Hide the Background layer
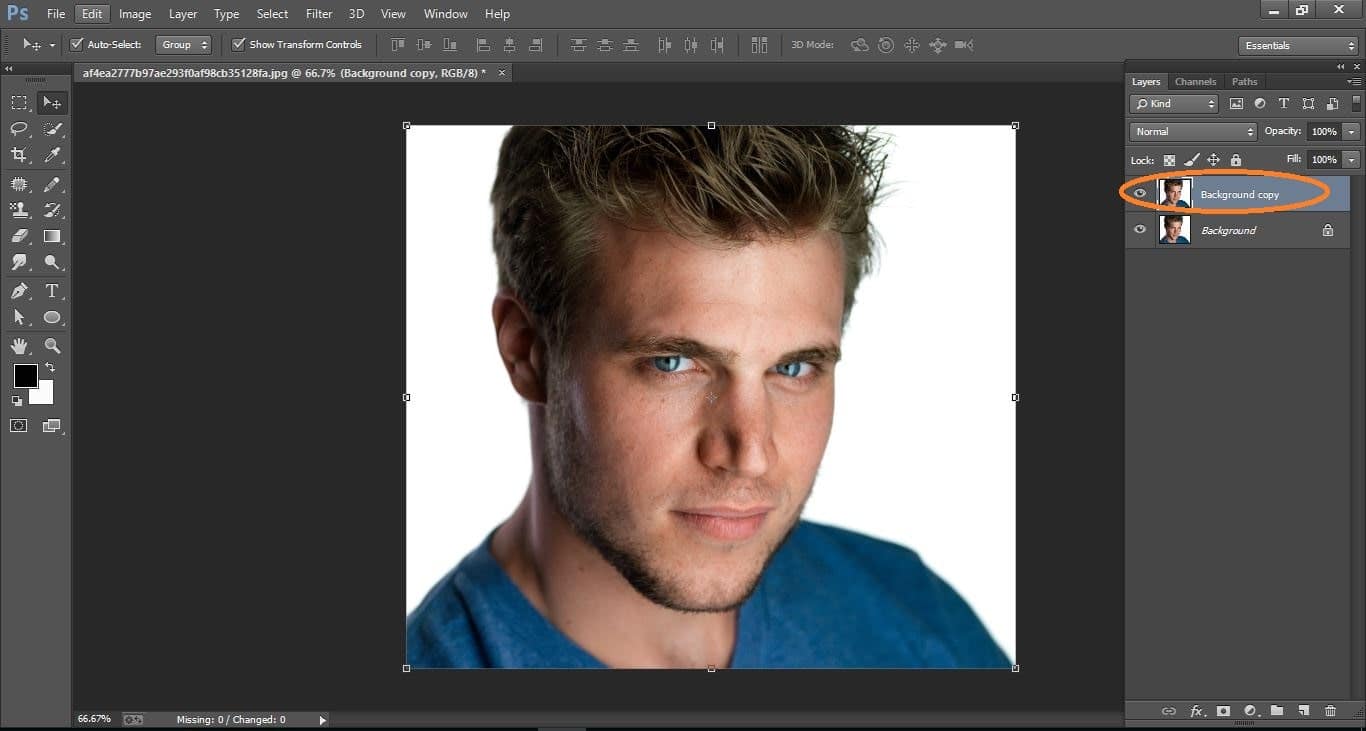 pos(1139,230)
